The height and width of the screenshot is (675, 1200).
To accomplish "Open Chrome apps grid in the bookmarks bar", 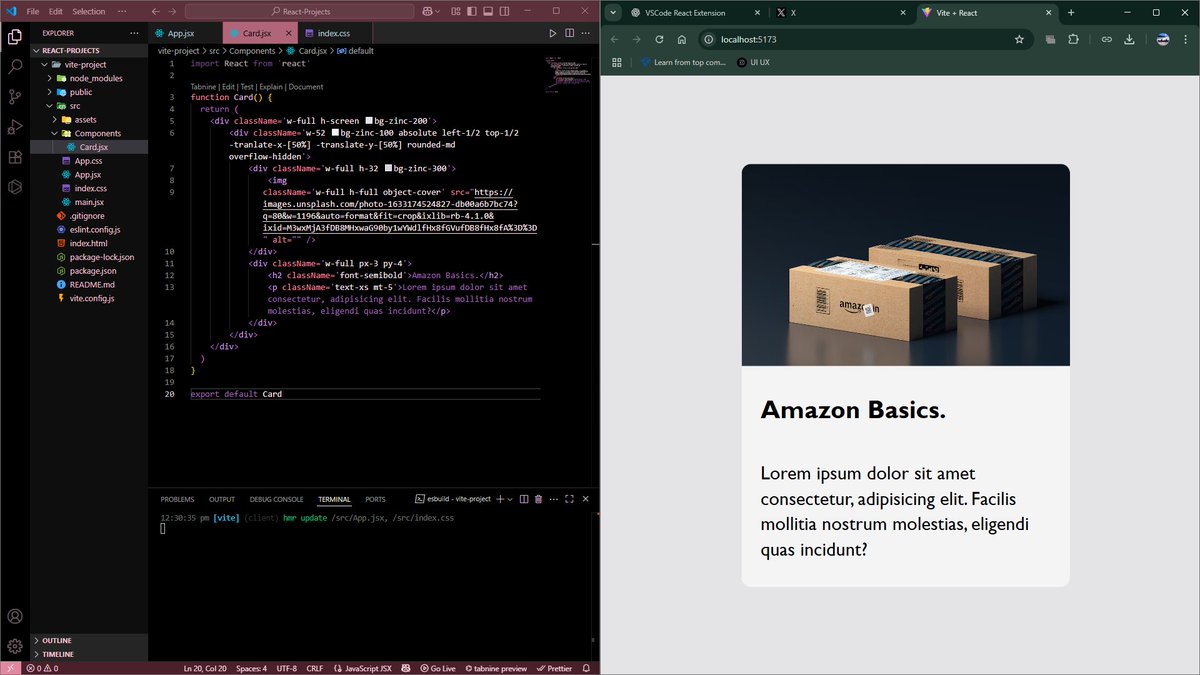I will pyautogui.click(x=617, y=62).
